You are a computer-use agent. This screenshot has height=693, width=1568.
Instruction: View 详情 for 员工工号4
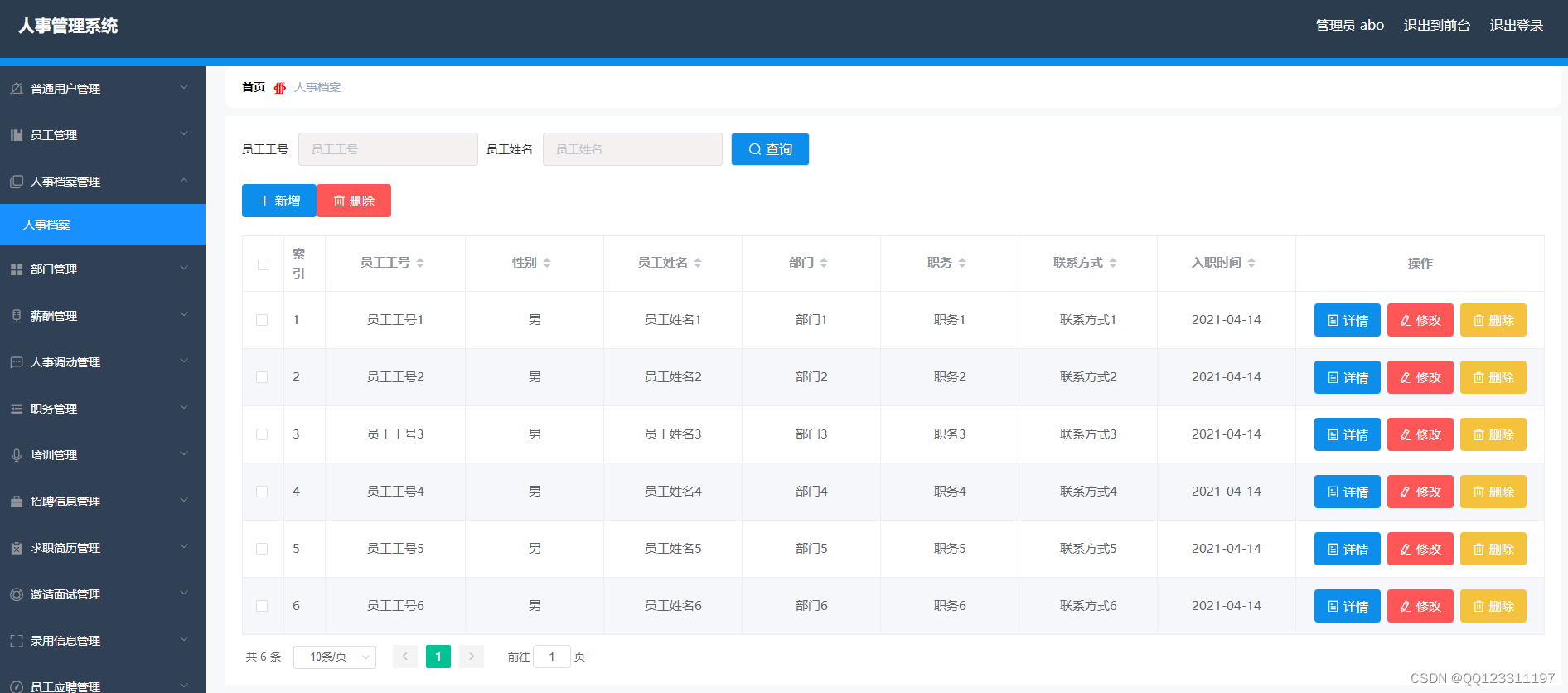(x=1348, y=492)
